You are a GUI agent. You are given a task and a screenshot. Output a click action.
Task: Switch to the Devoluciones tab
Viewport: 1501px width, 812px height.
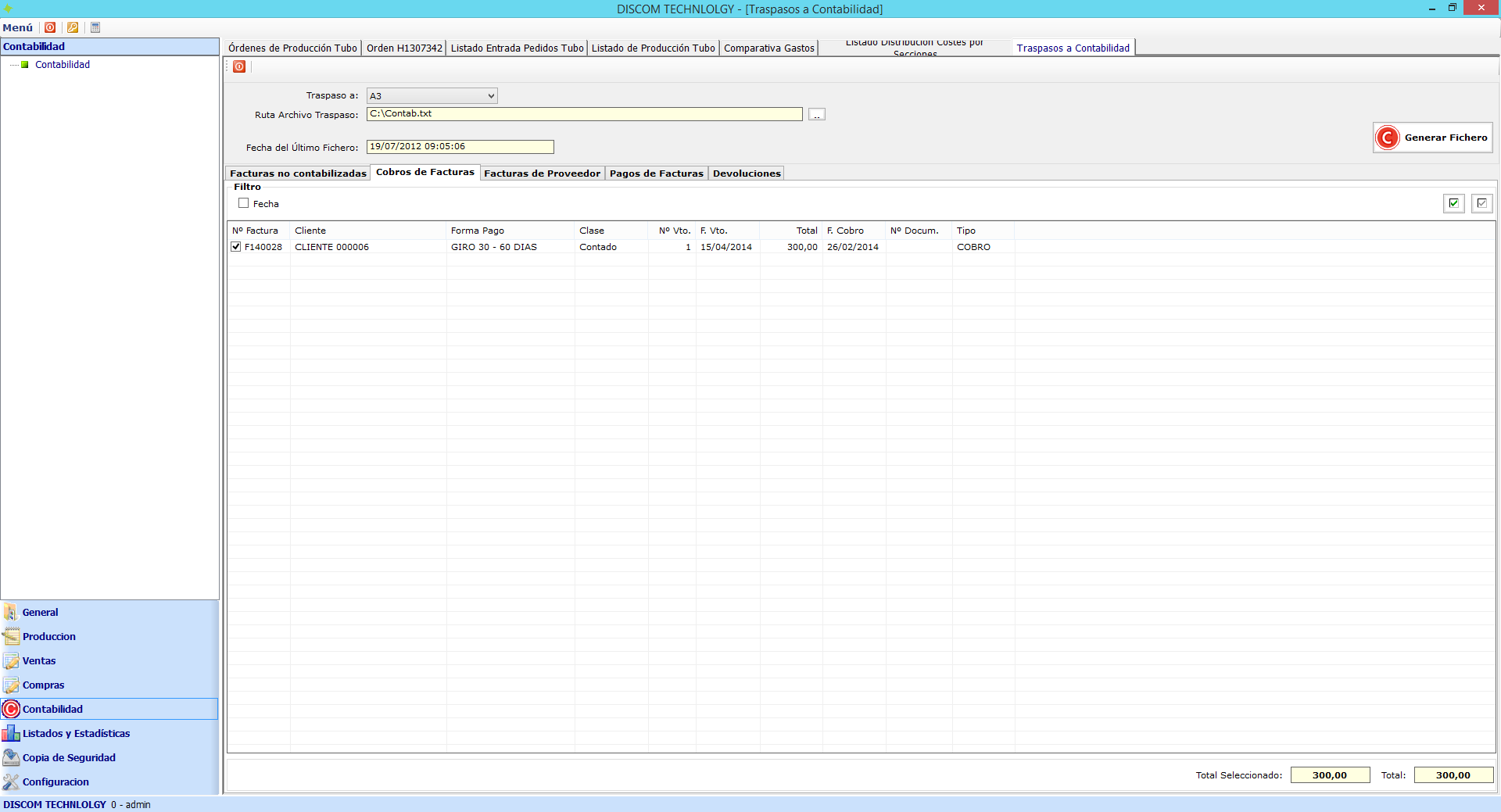746,173
